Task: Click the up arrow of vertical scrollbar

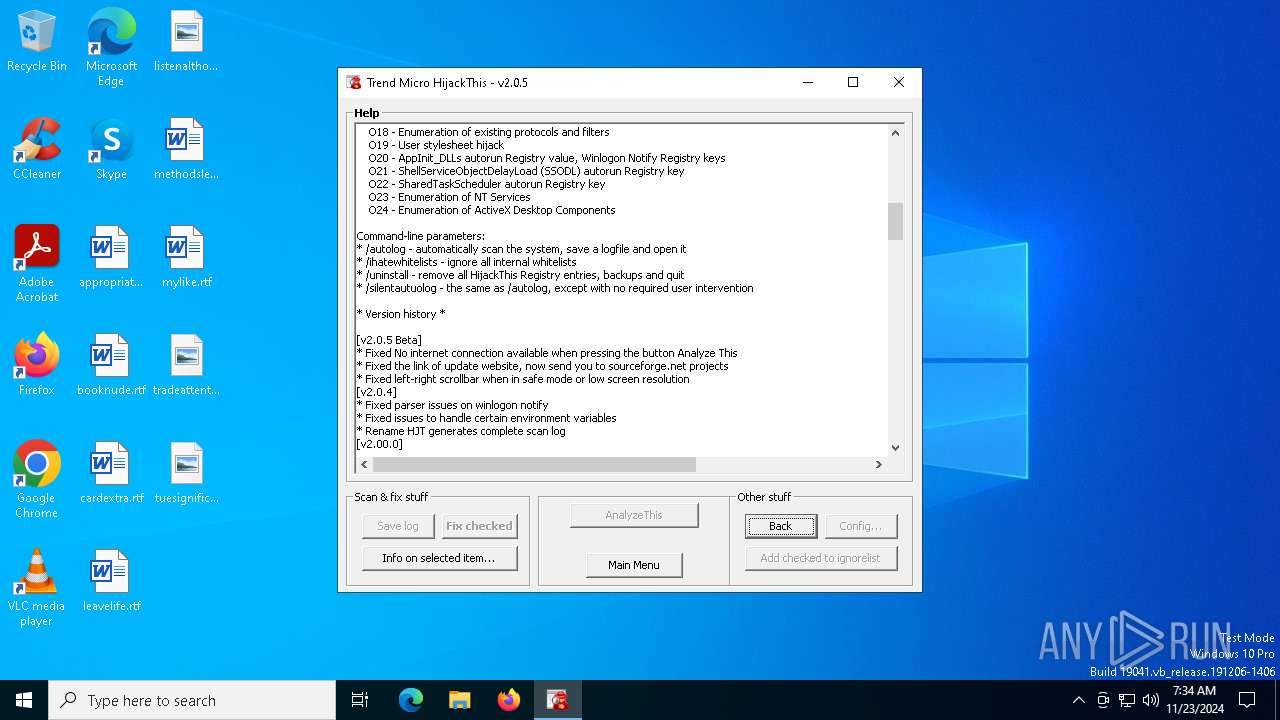Action: tap(895, 133)
